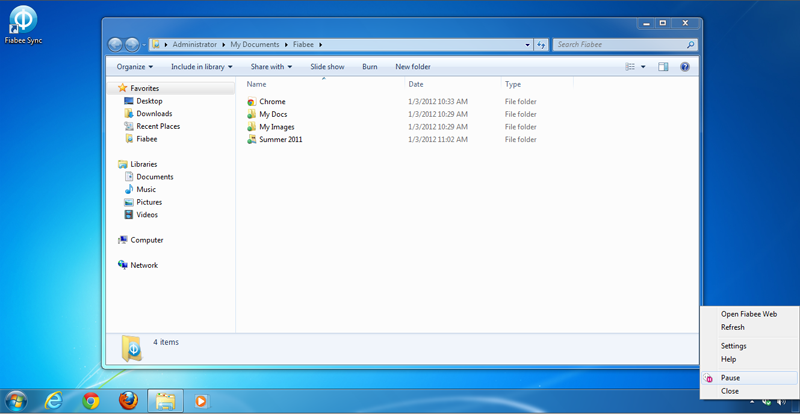Click the Burn button

(x=370, y=67)
